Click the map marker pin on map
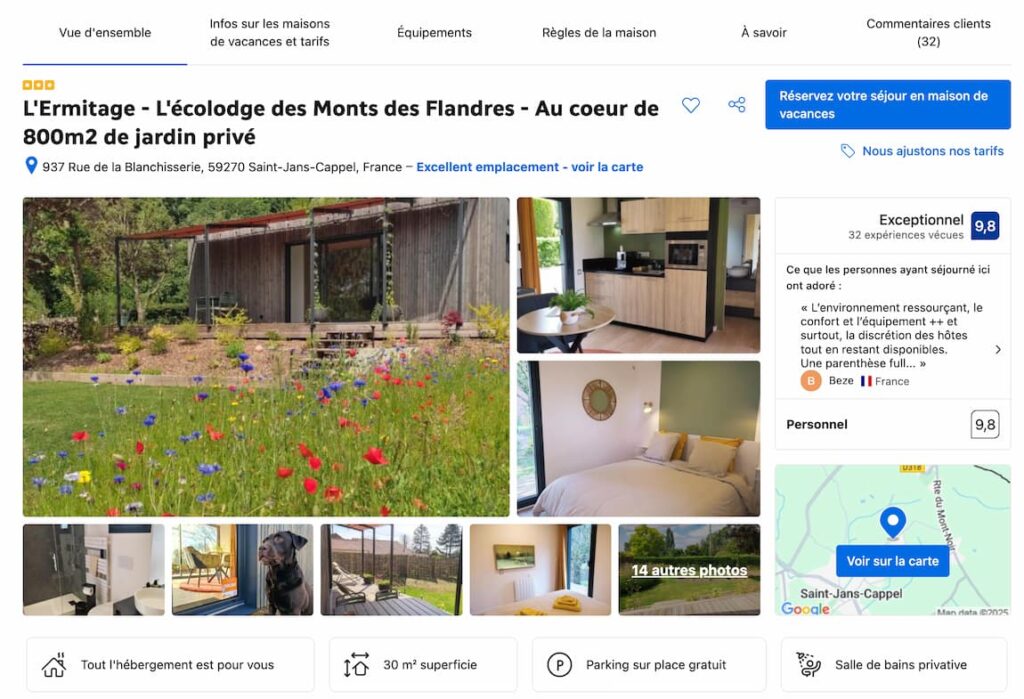 (892, 523)
